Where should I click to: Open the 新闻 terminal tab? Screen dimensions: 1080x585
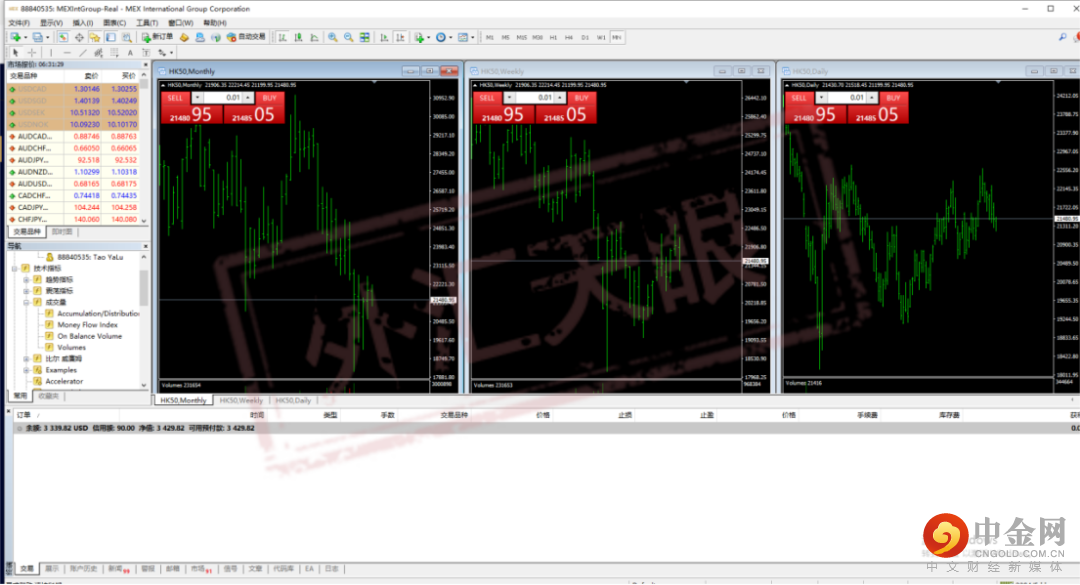(118, 569)
